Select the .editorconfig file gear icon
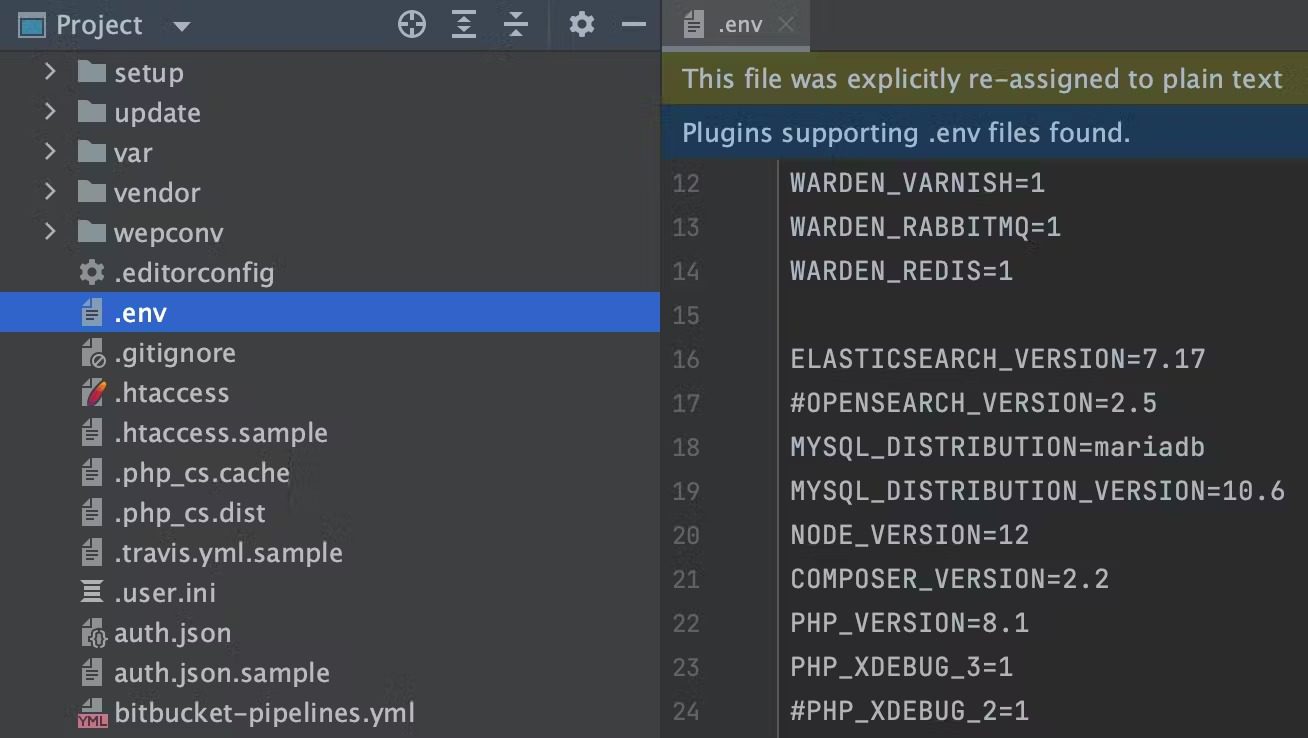 pyautogui.click(x=92, y=272)
